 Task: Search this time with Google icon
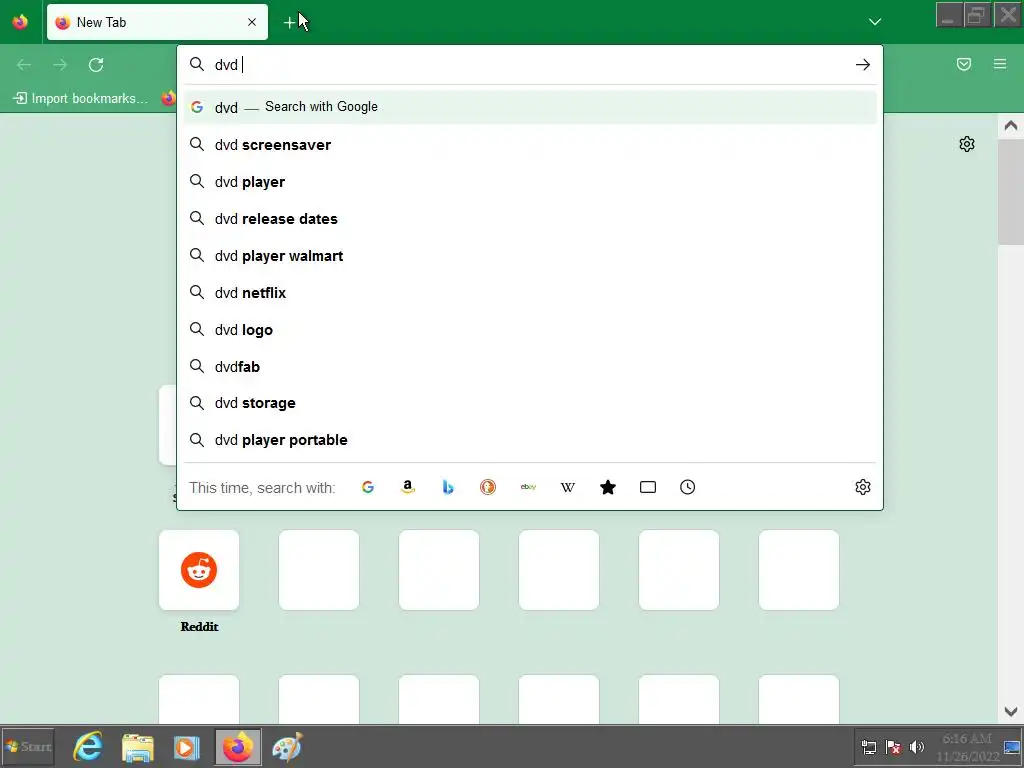pos(368,487)
